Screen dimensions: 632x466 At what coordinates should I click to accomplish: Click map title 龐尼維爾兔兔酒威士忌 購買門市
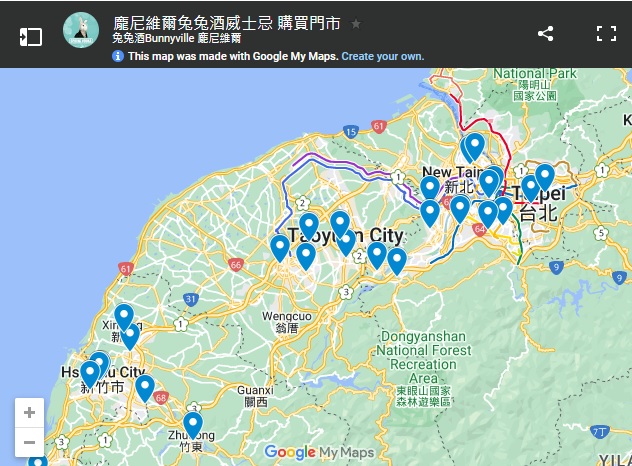pyautogui.click(x=227, y=23)
